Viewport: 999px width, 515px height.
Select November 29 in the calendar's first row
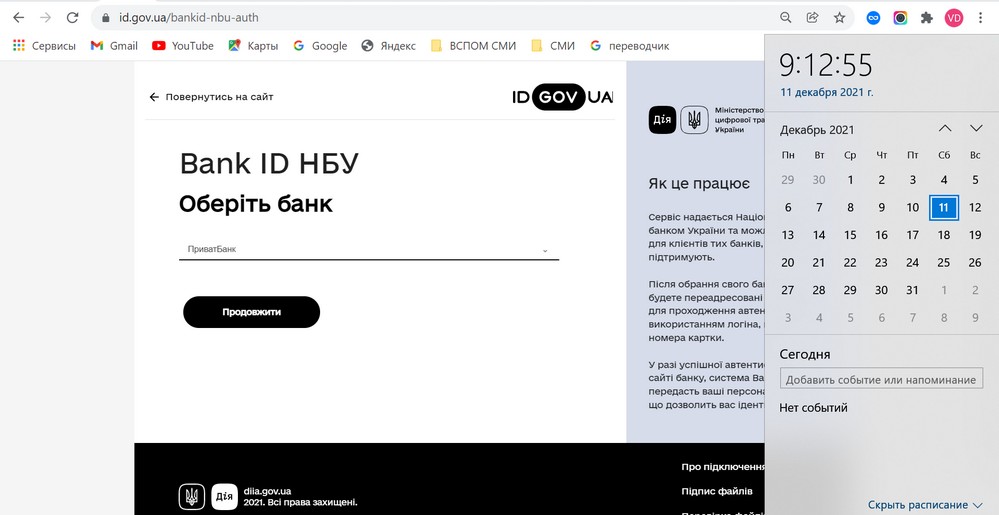tap(787, 180)
